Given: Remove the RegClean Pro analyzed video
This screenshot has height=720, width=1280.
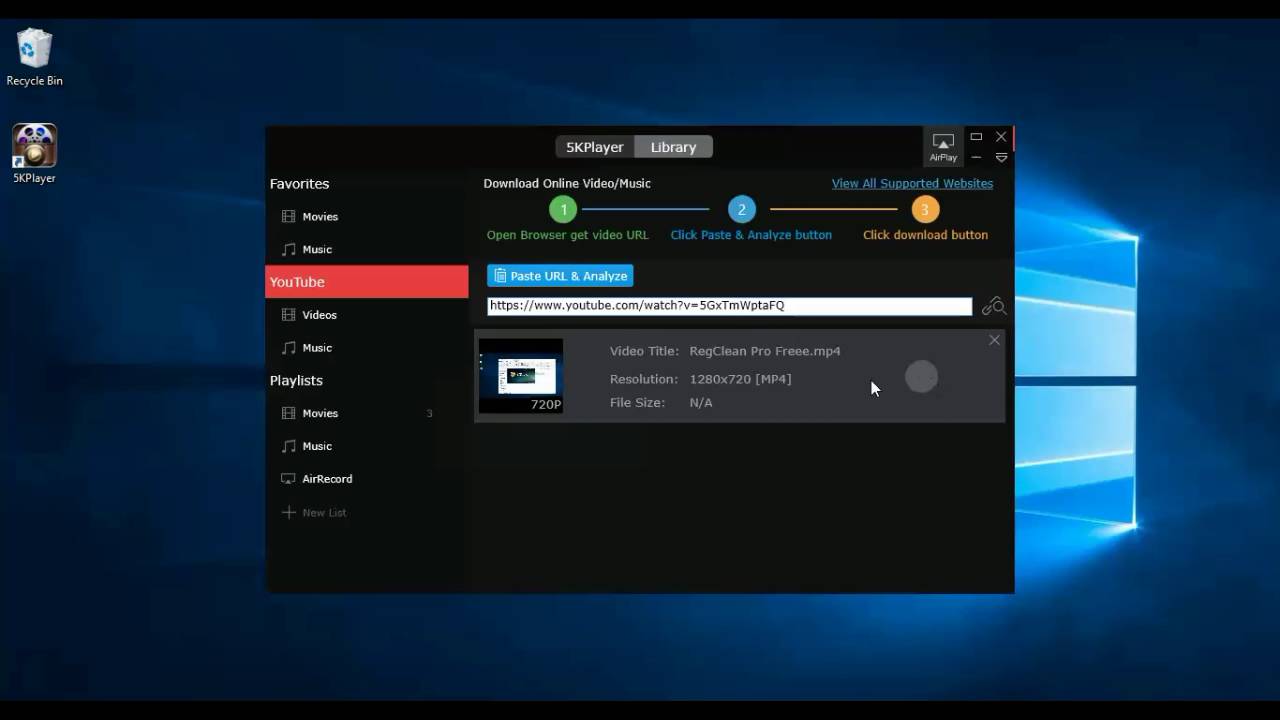Looking at the screenshot, I should [994, 340].
